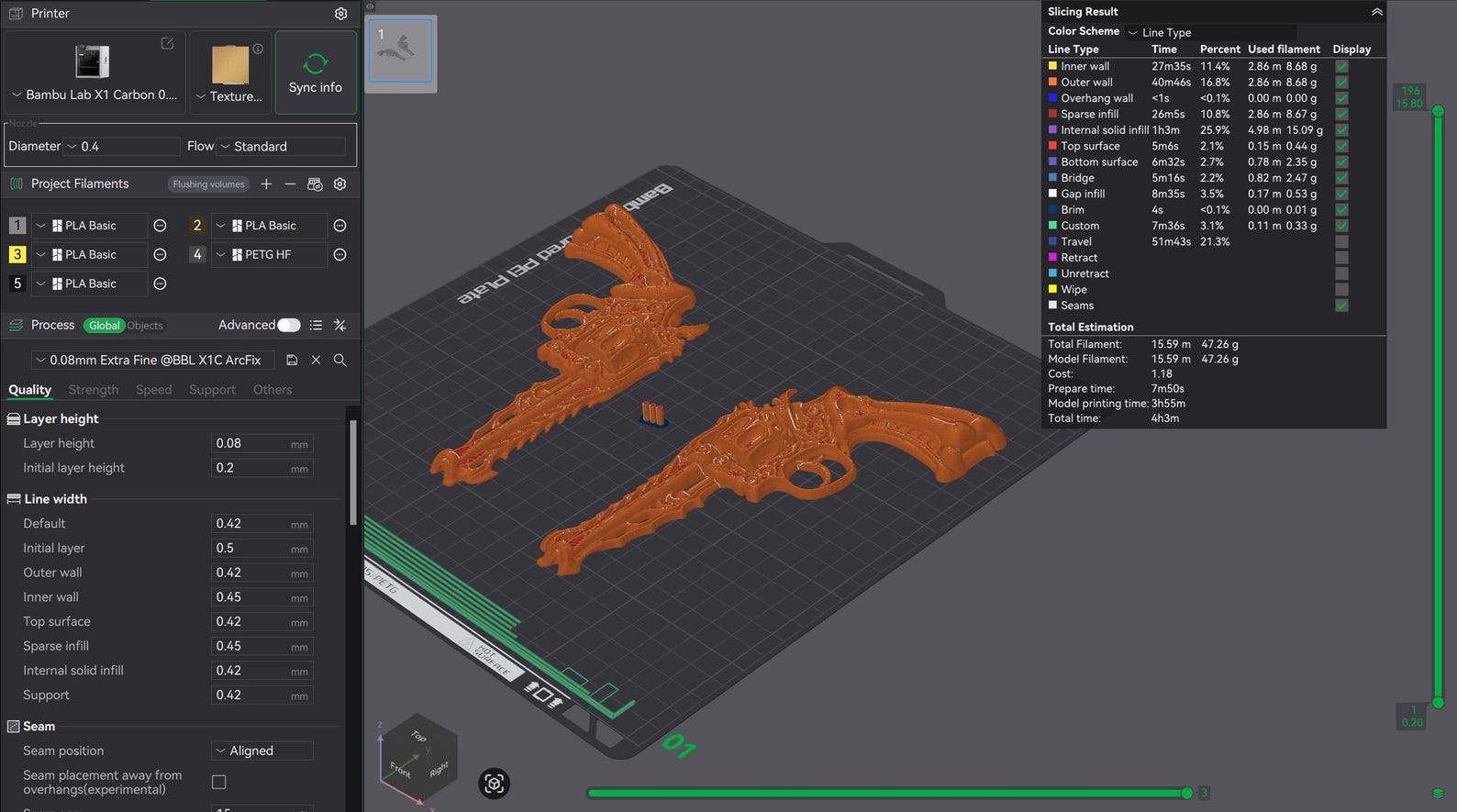
Task: Toggle the Advanced settings switch
Action: point(289,325)
